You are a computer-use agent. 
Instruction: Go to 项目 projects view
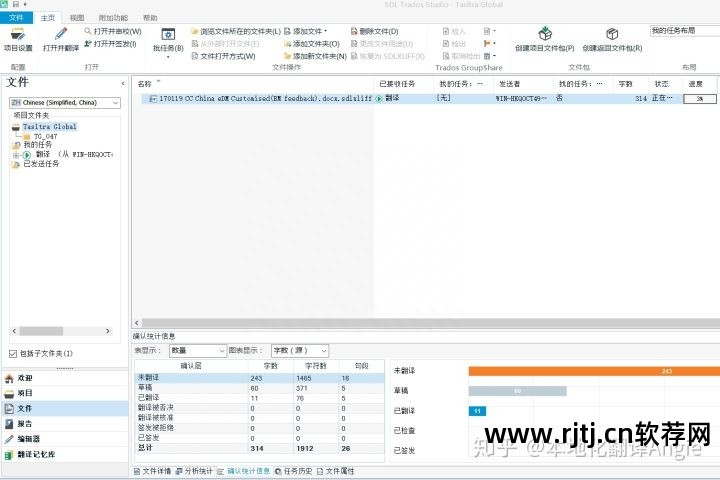pos(65,393)
